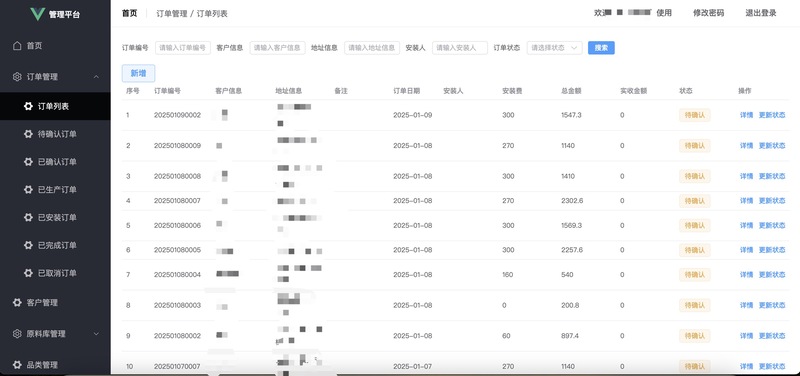Go to 客户管理 in the sidebar
This screenshot has height=376, width=800.
point(55,303)
